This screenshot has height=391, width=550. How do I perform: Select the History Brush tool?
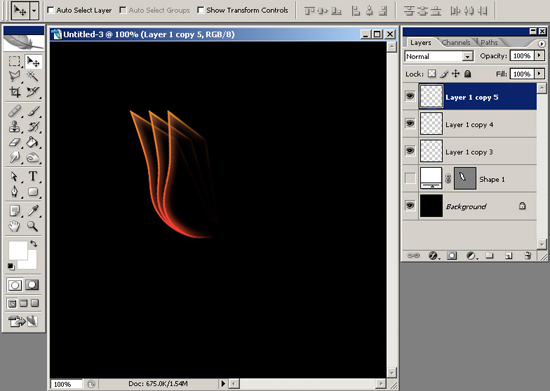(x=33, y=127)
